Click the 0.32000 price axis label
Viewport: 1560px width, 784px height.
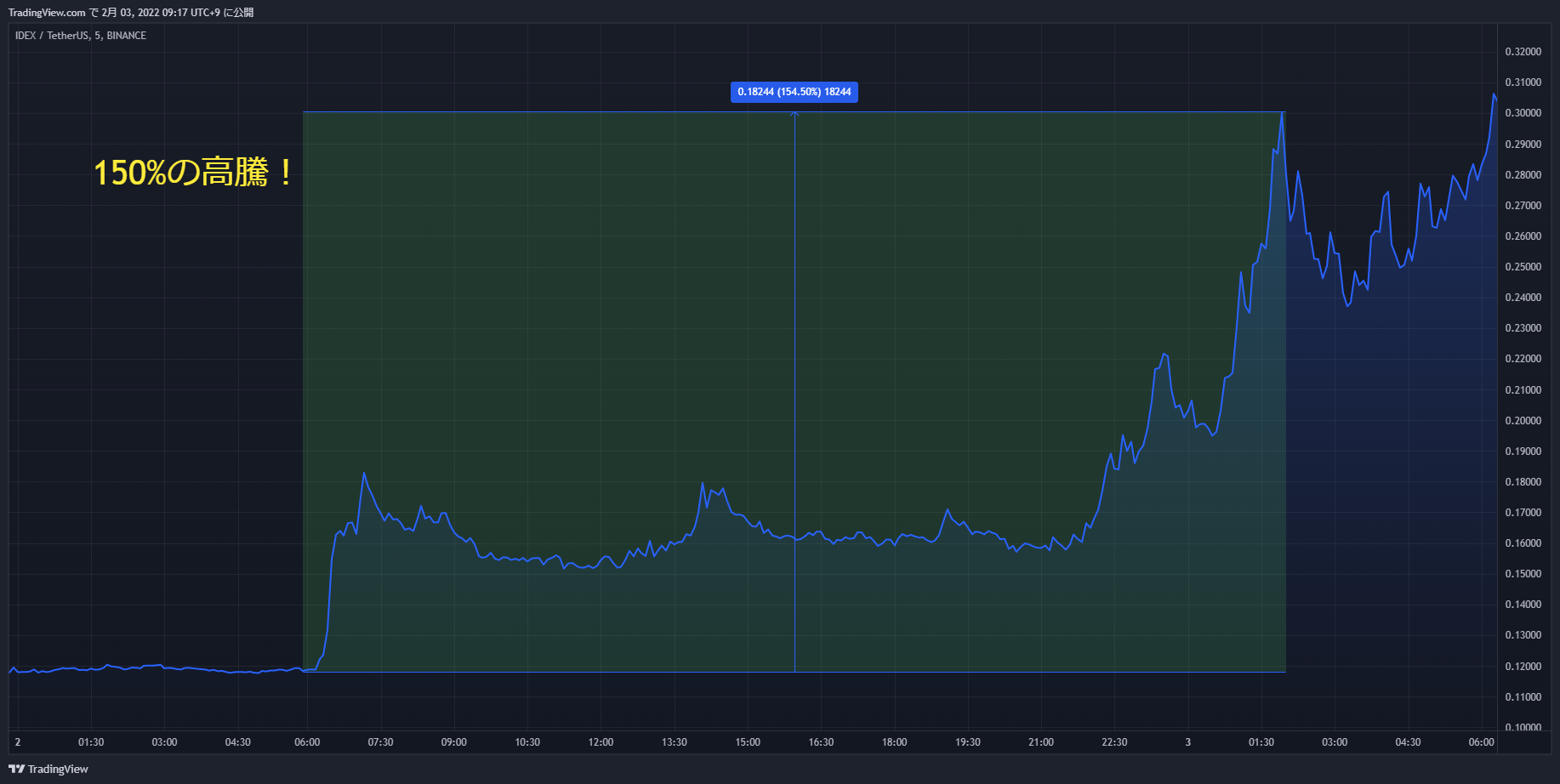point(1523,52)
